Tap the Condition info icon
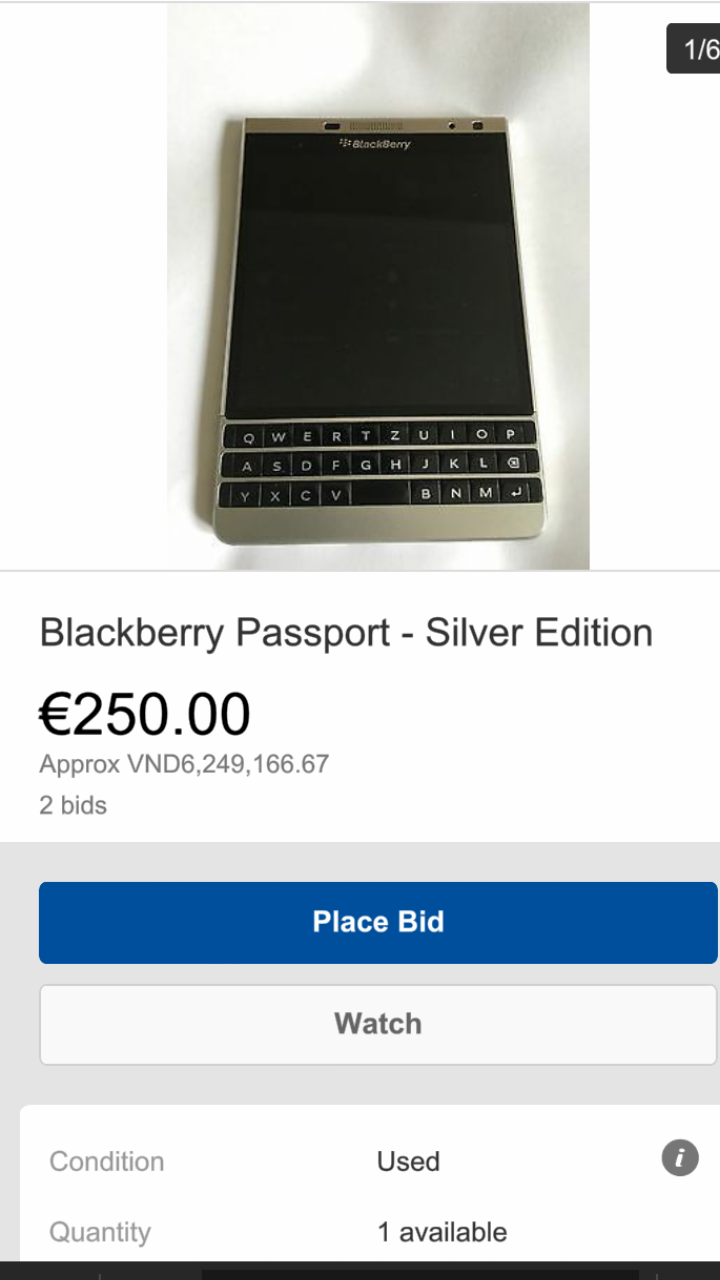Image resolution: width=720 pixels, height=1280 pixels. coord(680,1158)
